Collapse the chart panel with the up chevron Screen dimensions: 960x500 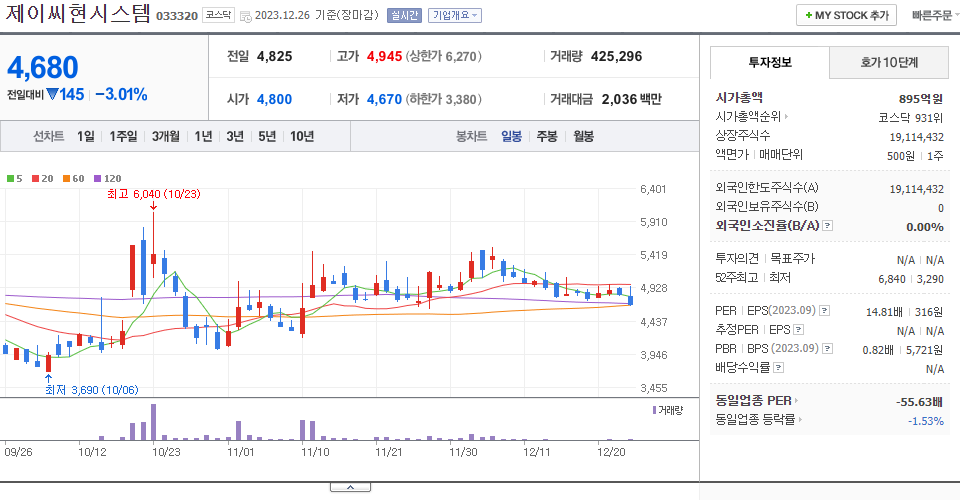coord(350,487)
